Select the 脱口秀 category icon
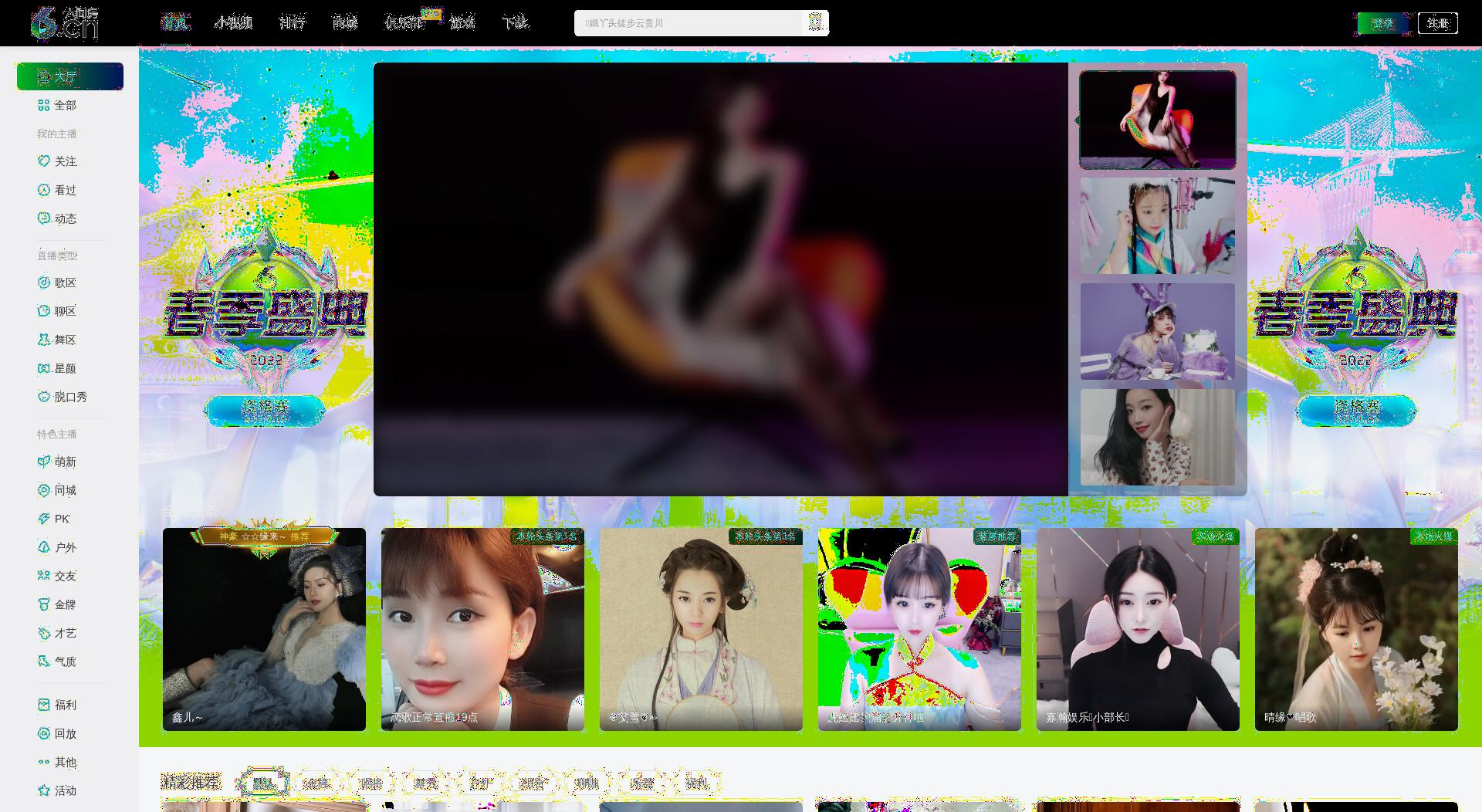 (44, 397)
